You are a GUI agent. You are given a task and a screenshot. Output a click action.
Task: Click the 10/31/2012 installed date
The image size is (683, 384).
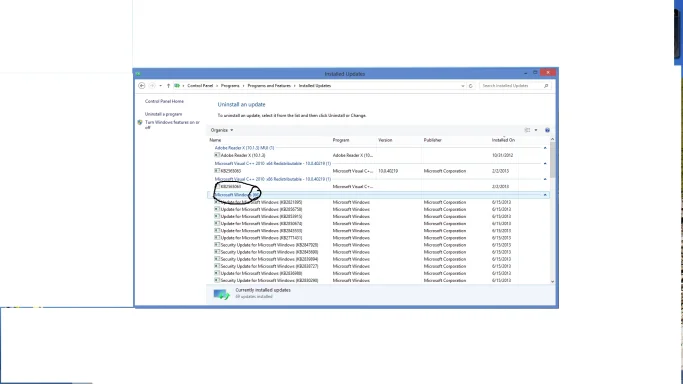pyautogui.click(x=502, y=155)
